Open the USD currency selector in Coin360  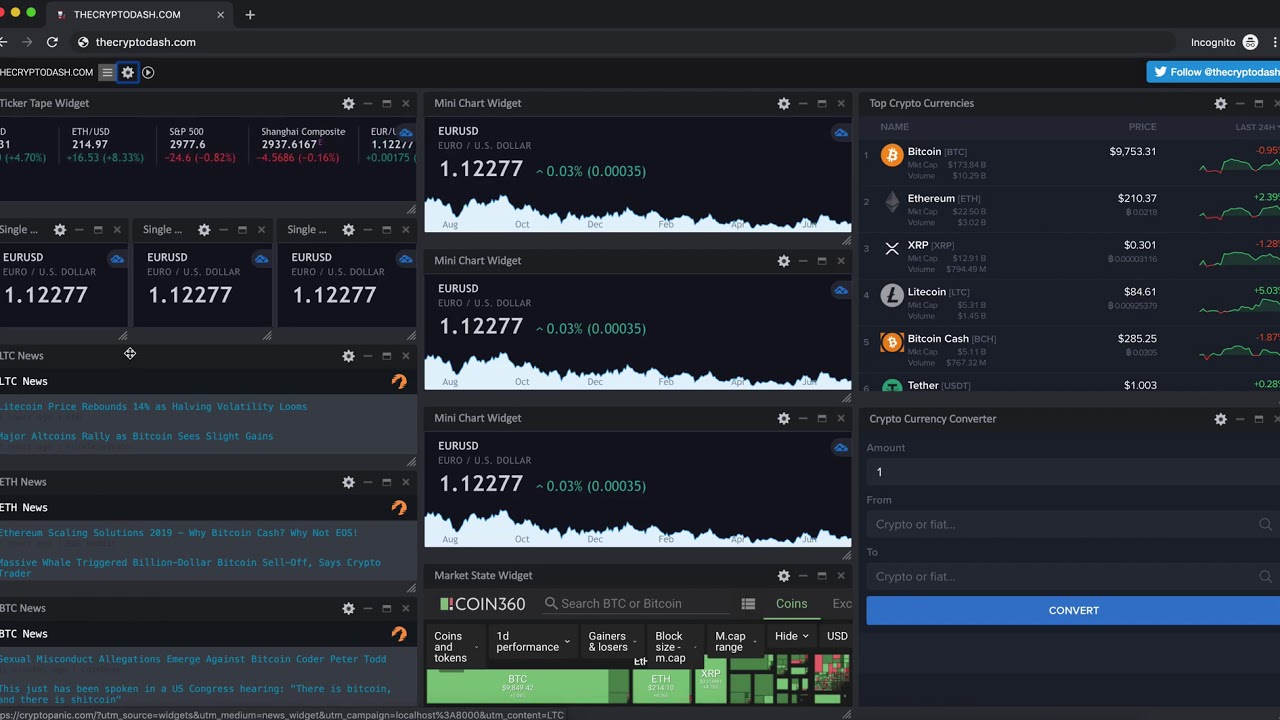click(x=837, y=636)
